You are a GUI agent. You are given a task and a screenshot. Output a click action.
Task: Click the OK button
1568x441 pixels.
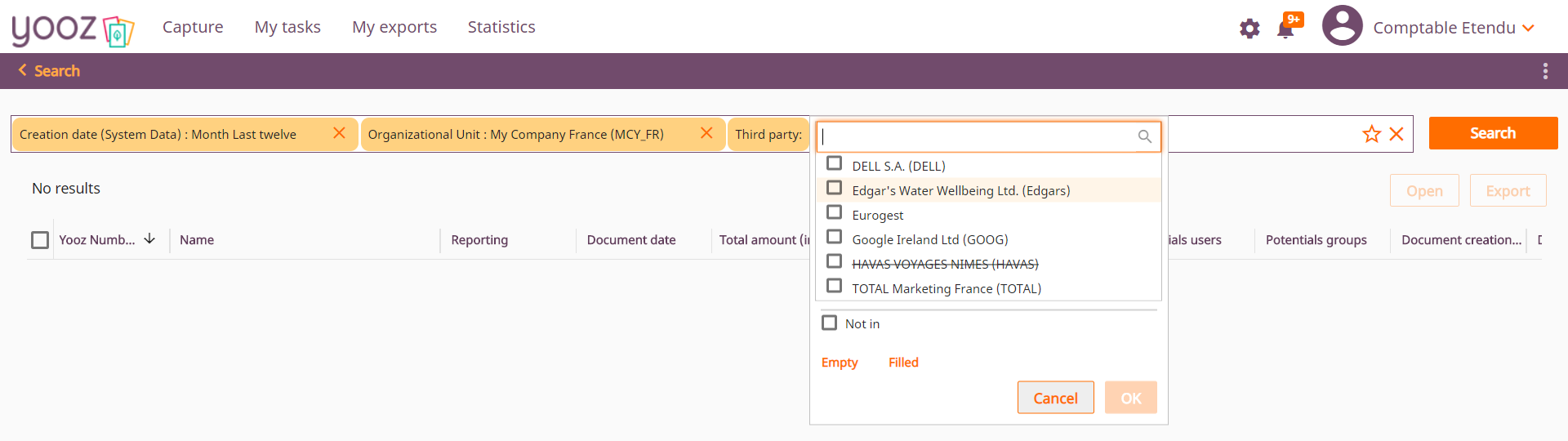tap(1131, 398)
